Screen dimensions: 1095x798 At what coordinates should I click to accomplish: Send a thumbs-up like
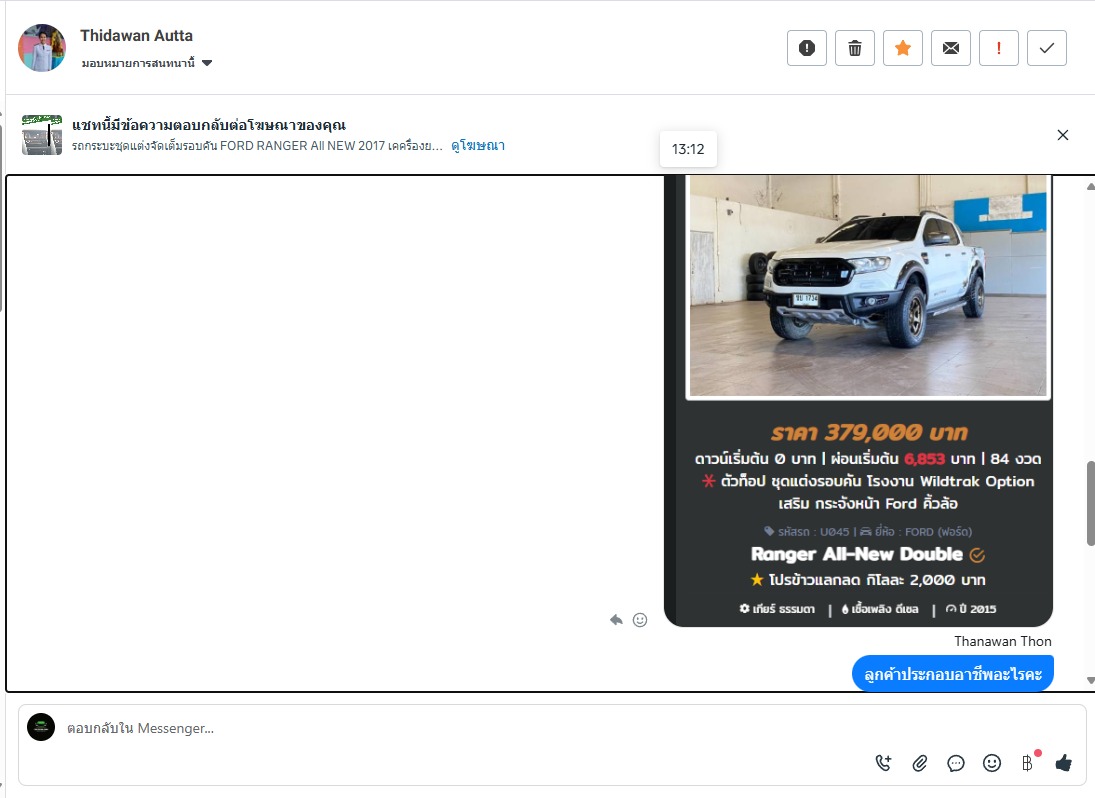(1064, 763)
